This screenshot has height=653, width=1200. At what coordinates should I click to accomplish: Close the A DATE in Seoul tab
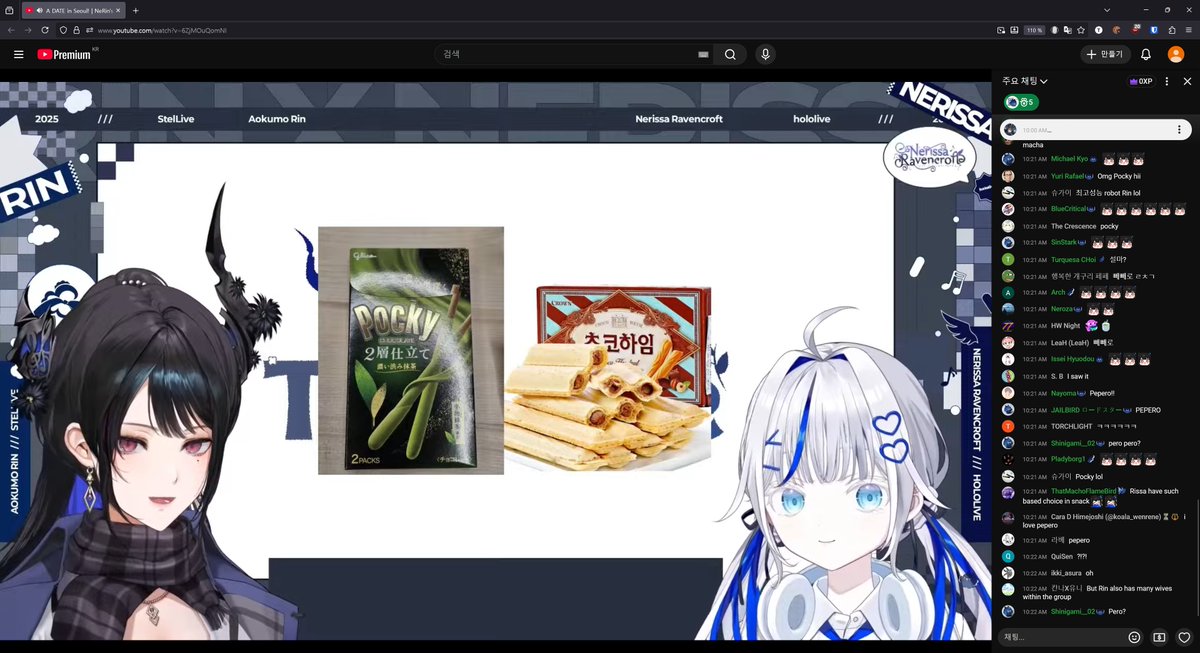pos(118,10)
